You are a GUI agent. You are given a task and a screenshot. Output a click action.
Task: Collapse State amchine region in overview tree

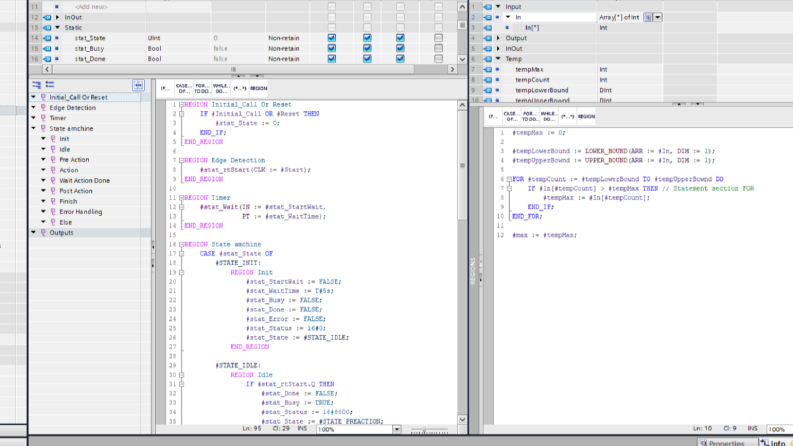click(34, 128)
